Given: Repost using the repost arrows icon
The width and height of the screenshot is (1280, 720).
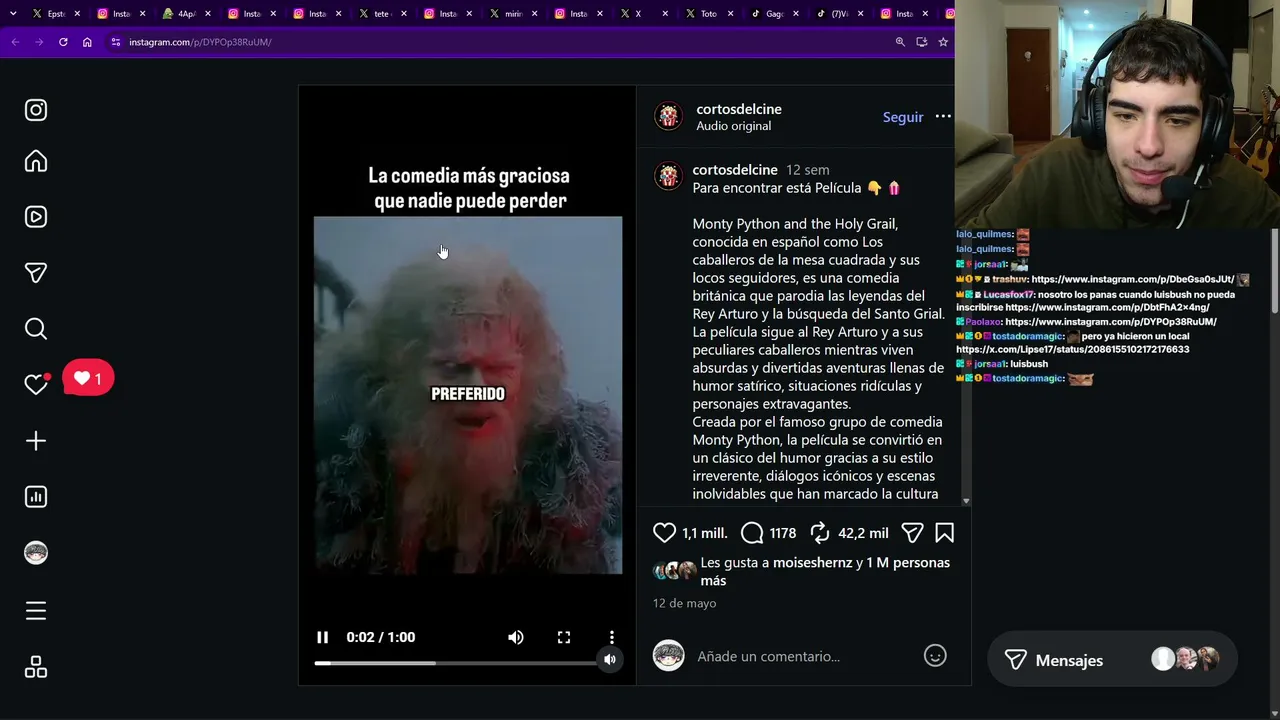Looking at the screenshot, I should (820, 533).
